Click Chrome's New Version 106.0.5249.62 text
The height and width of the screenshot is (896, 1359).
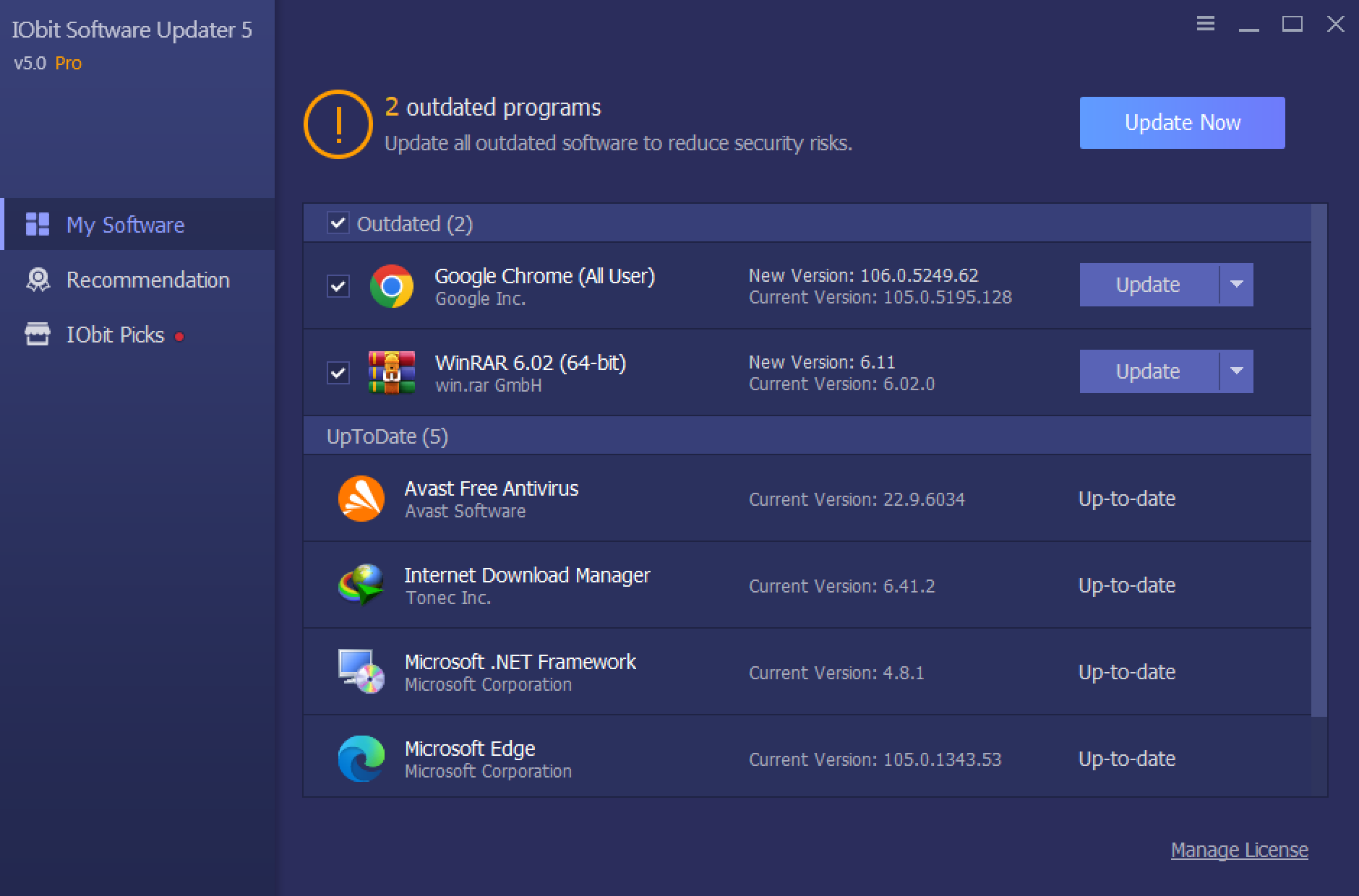coord(863,275)
